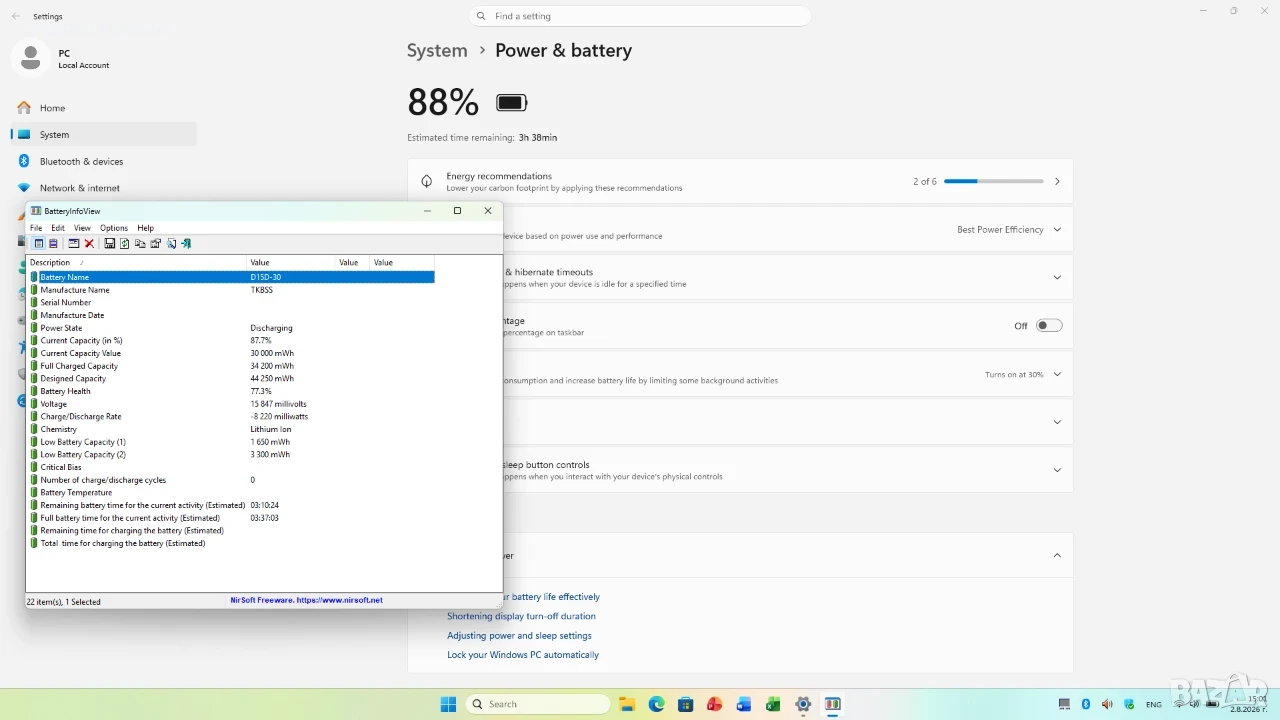The width and height of the screenshot is (1280, 720).
Task: Refresh battery info using toolbar icon
Action: click(x=125, y=243)
